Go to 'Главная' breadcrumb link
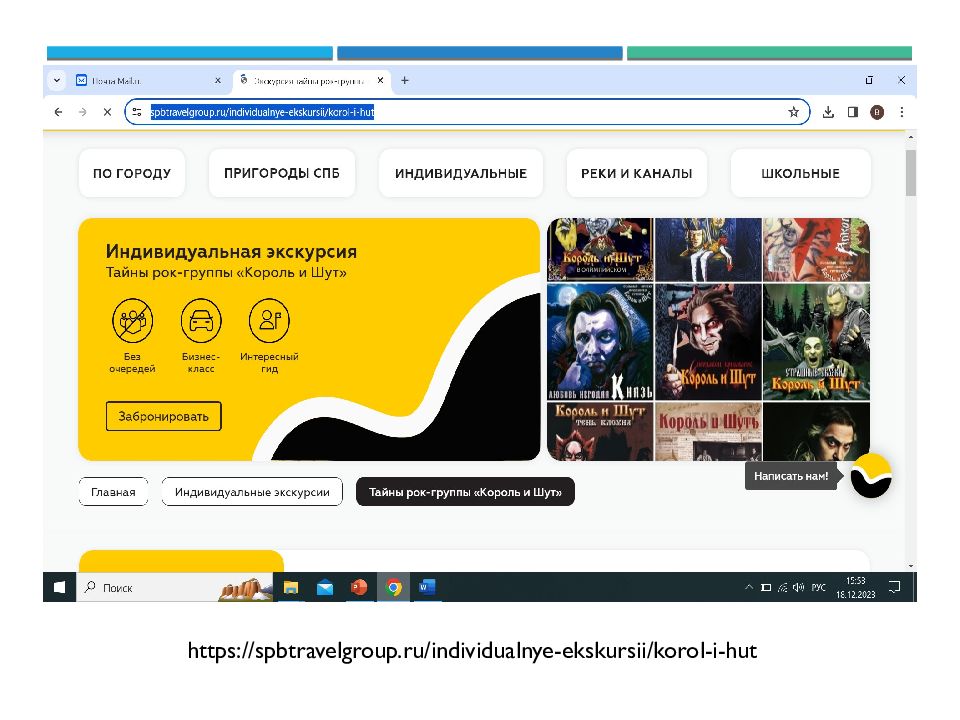This screenshot has height=720, width=960. click(x=113, y=492)
